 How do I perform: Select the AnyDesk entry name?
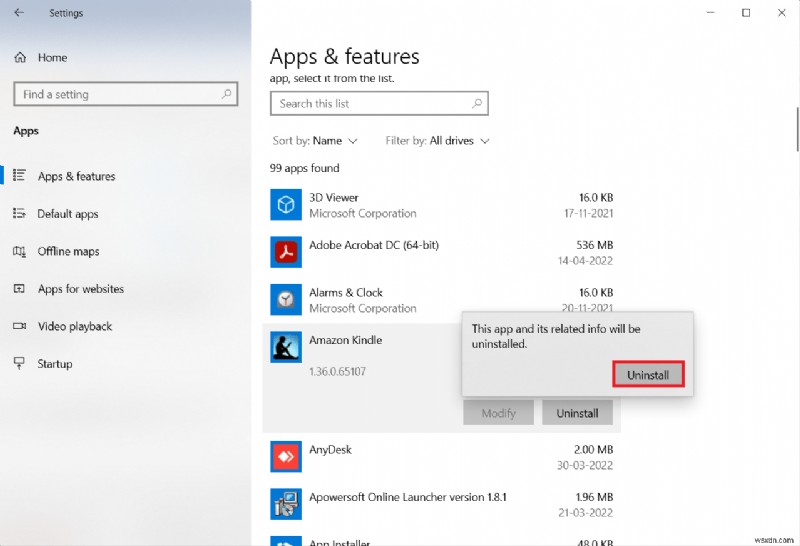pyautogui.click(x=330, y=450)
